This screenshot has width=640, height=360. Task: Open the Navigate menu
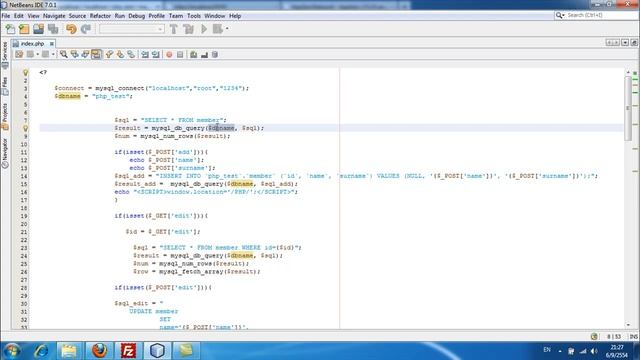point(54,16)
